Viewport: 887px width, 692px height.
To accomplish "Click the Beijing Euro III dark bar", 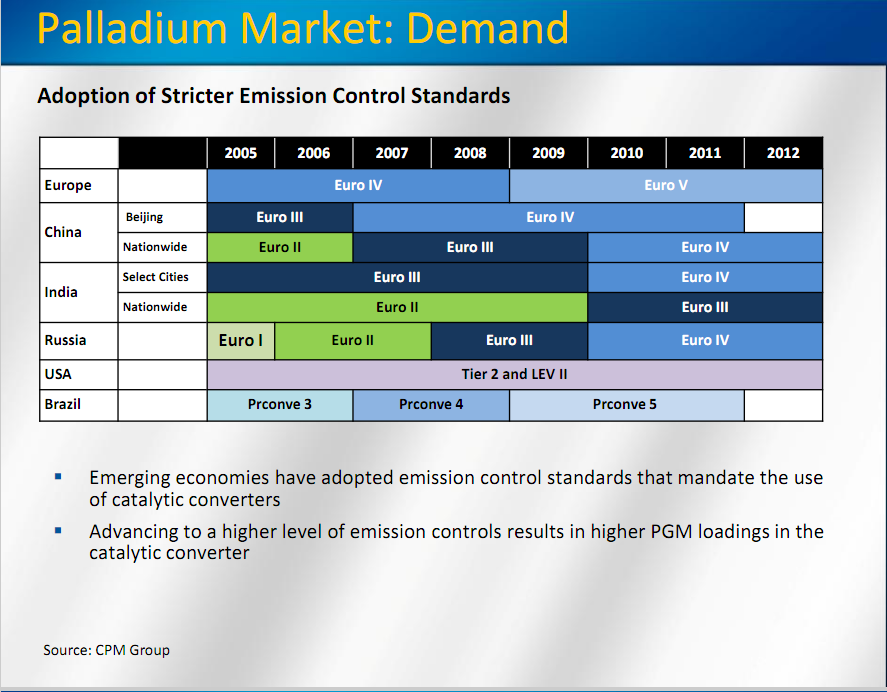I will pos(279,217).
